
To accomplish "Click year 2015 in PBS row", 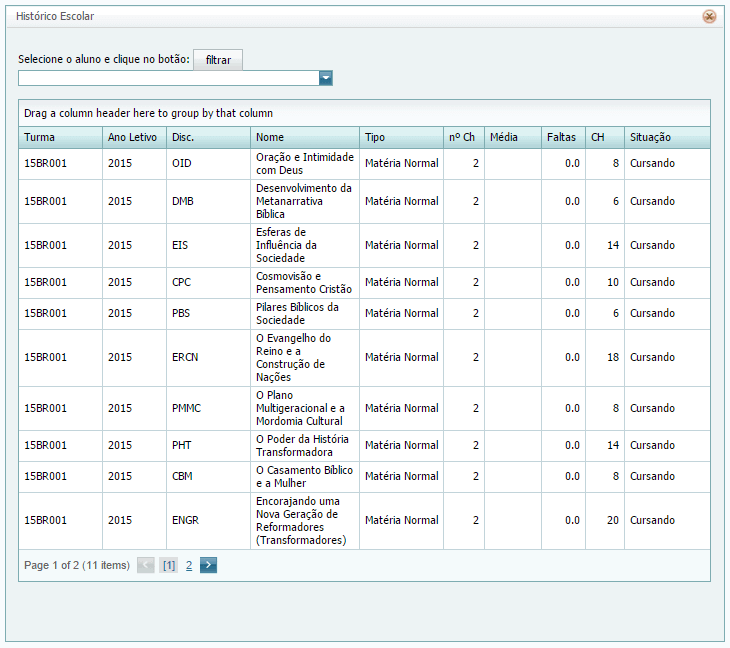I will point(120,313).
